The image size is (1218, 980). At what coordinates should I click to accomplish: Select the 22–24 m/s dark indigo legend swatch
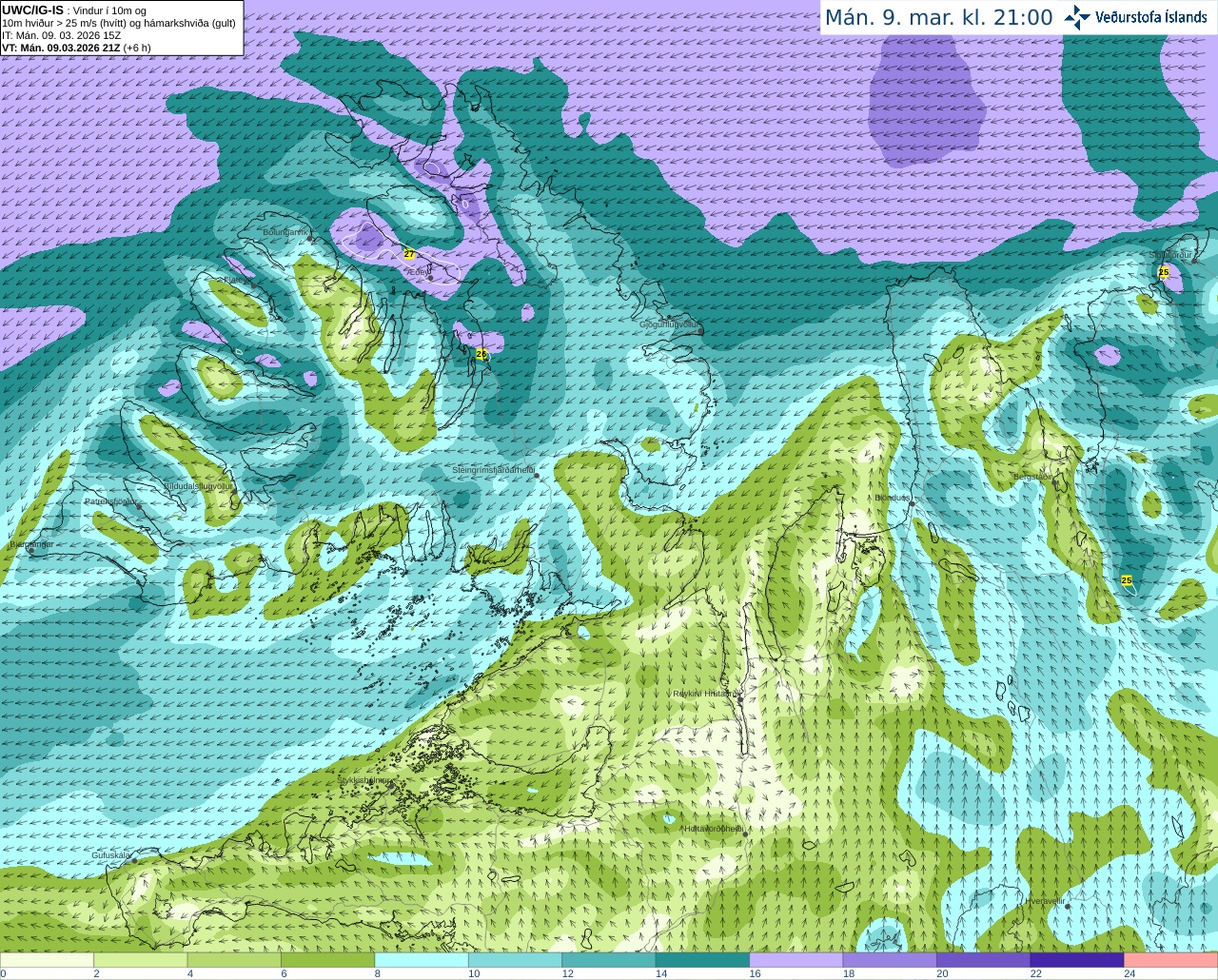coord(1077,960)
